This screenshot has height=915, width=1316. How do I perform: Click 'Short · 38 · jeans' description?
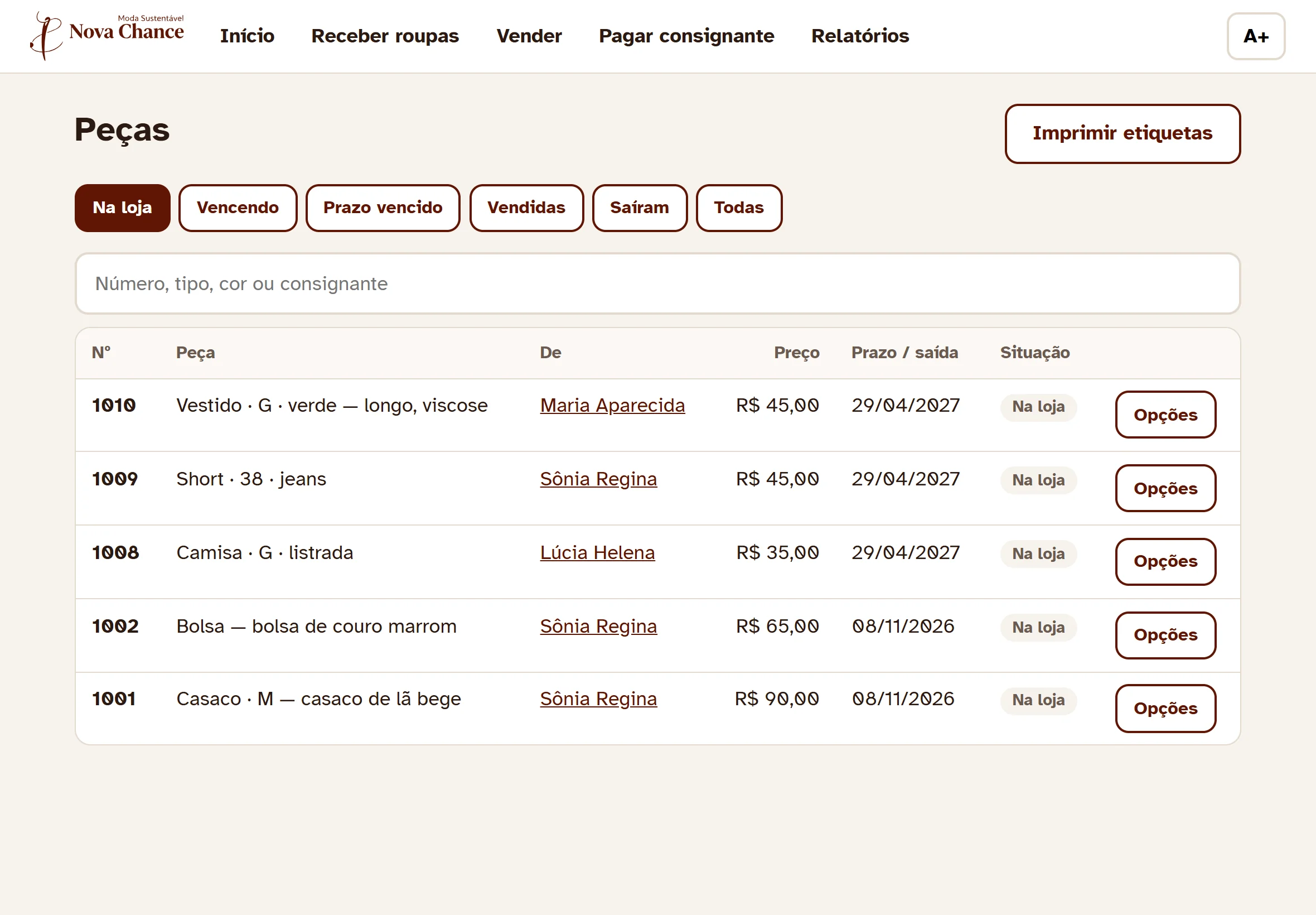coord(251,479)
